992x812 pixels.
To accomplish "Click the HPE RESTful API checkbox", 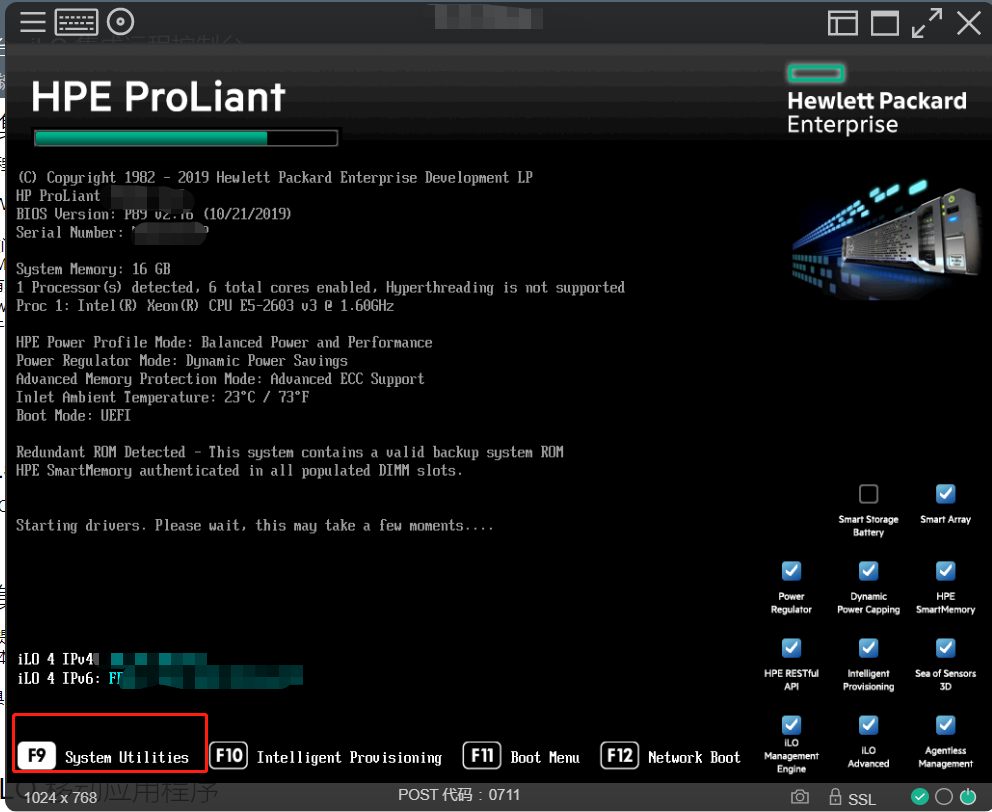I will click(x=791, y=648).
